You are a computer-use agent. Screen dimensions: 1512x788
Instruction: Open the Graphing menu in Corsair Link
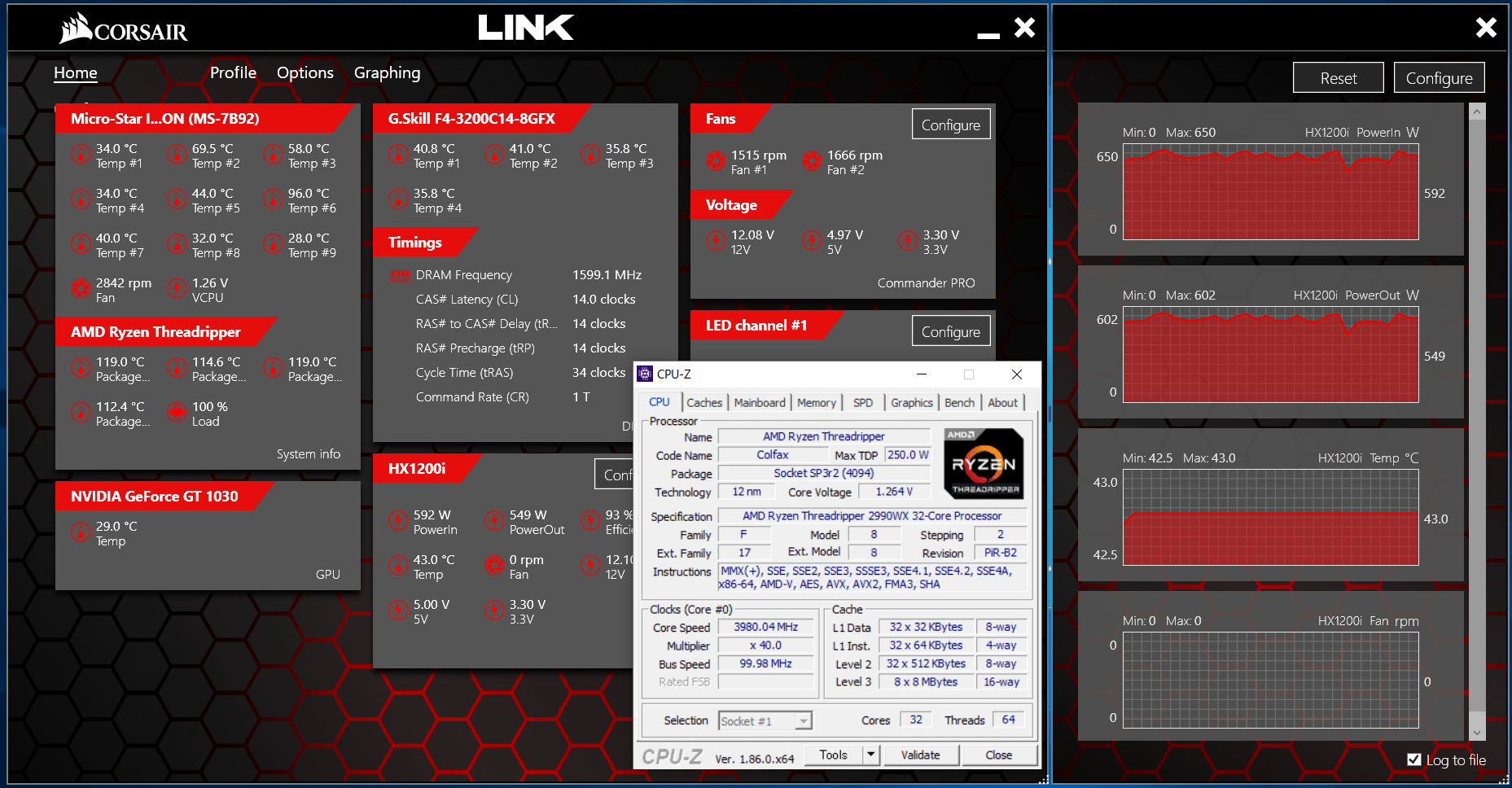387,73
